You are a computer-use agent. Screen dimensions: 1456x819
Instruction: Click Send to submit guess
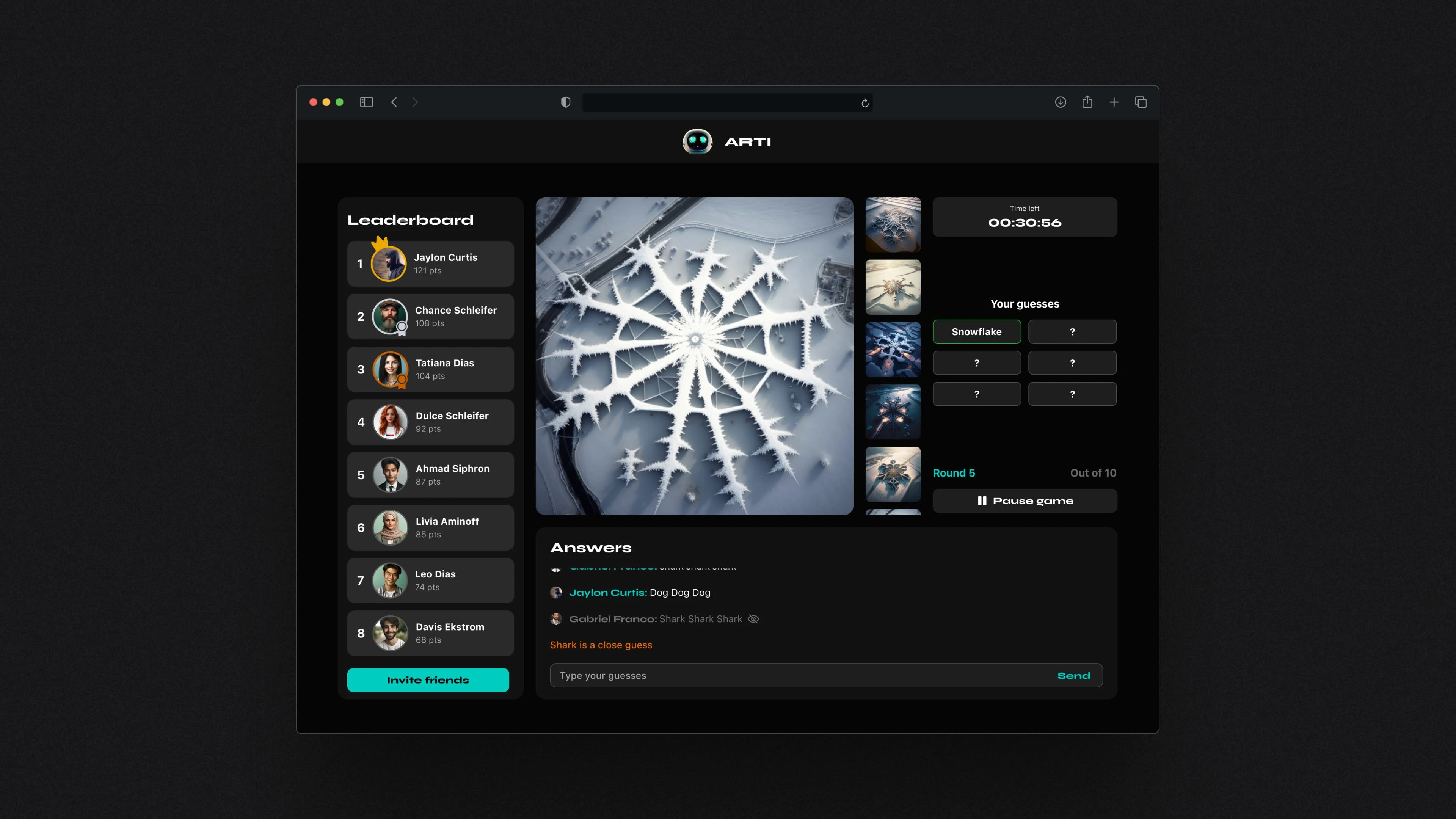1073,675
